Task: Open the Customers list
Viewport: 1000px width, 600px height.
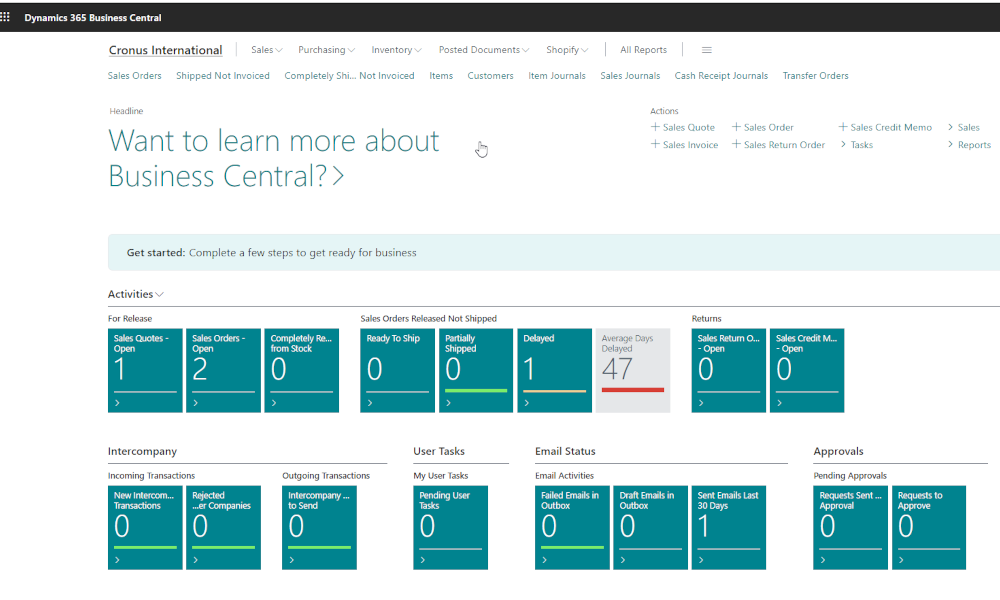Action: [490, 75]
